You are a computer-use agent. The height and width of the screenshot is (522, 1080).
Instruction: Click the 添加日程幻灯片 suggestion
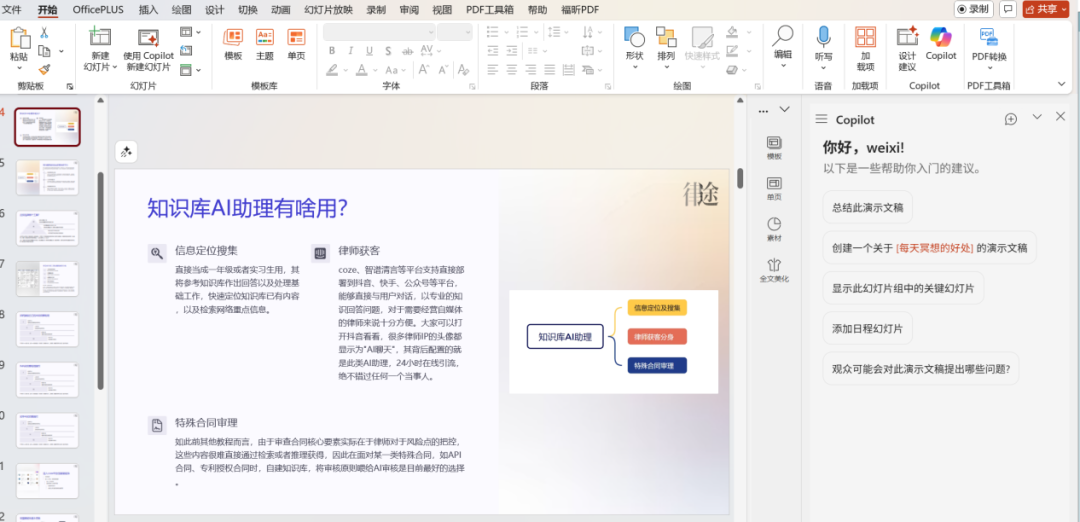tap(867, 328)
